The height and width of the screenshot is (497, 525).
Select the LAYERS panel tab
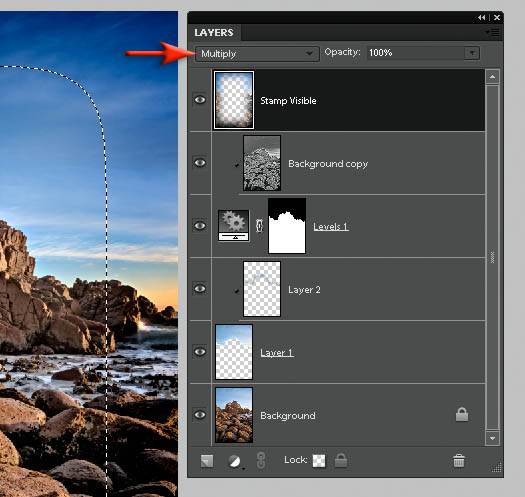tap(214, 32)
